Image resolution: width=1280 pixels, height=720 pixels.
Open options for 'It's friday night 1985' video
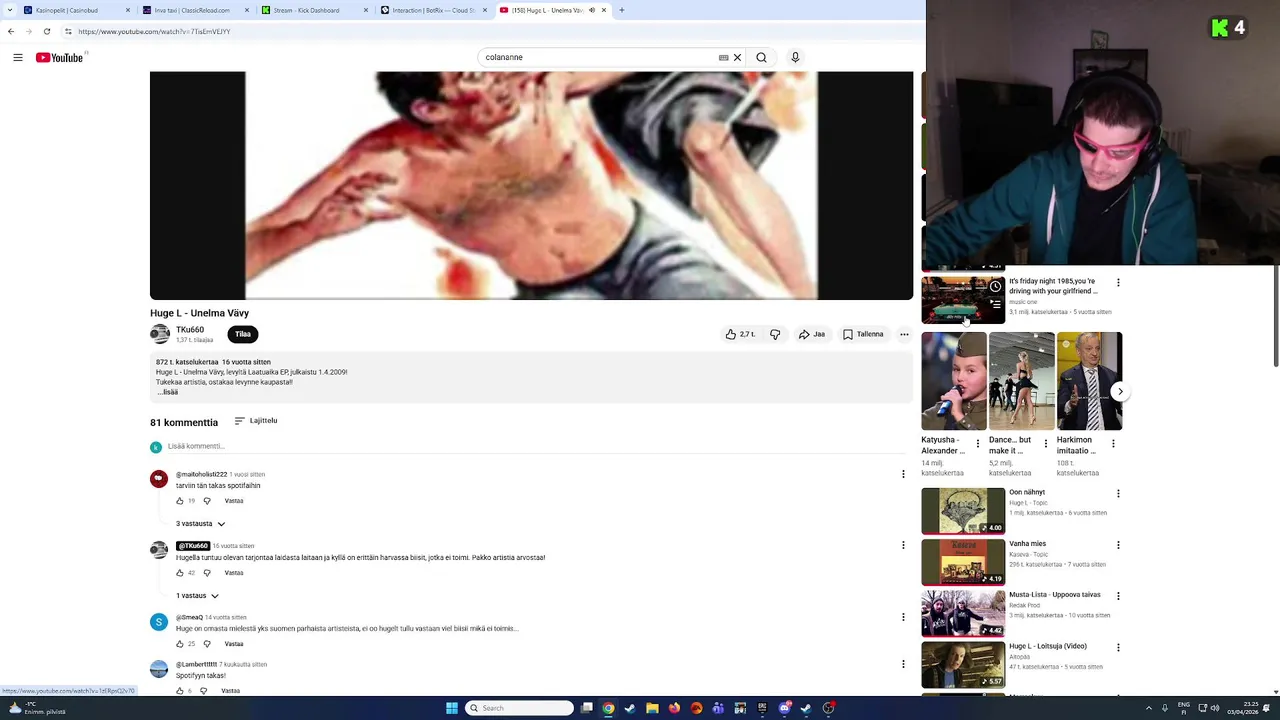coord(1118,282)
